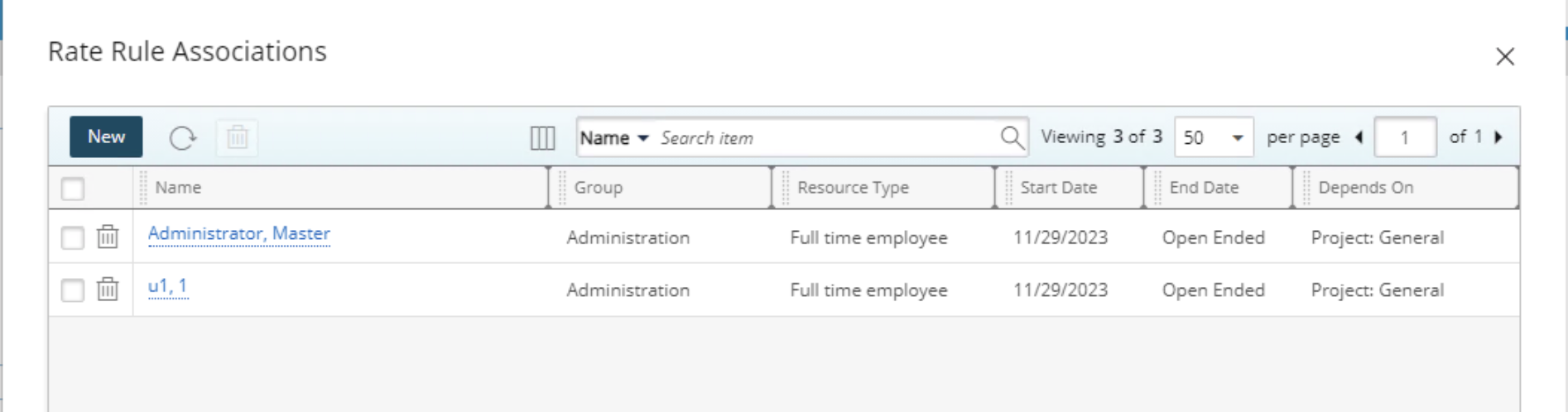Go to next page arrow
This screenshot has height=412, width=1568.
(1498, 137)
